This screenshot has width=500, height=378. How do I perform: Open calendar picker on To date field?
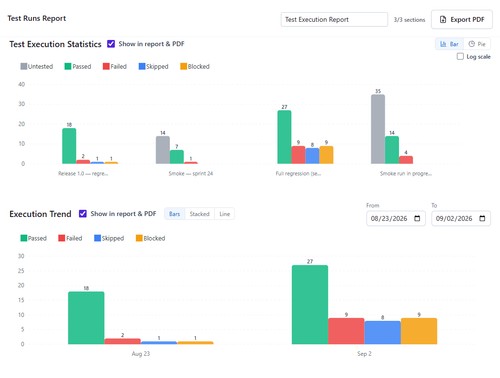pyautogui.click(x=482, y=218)
